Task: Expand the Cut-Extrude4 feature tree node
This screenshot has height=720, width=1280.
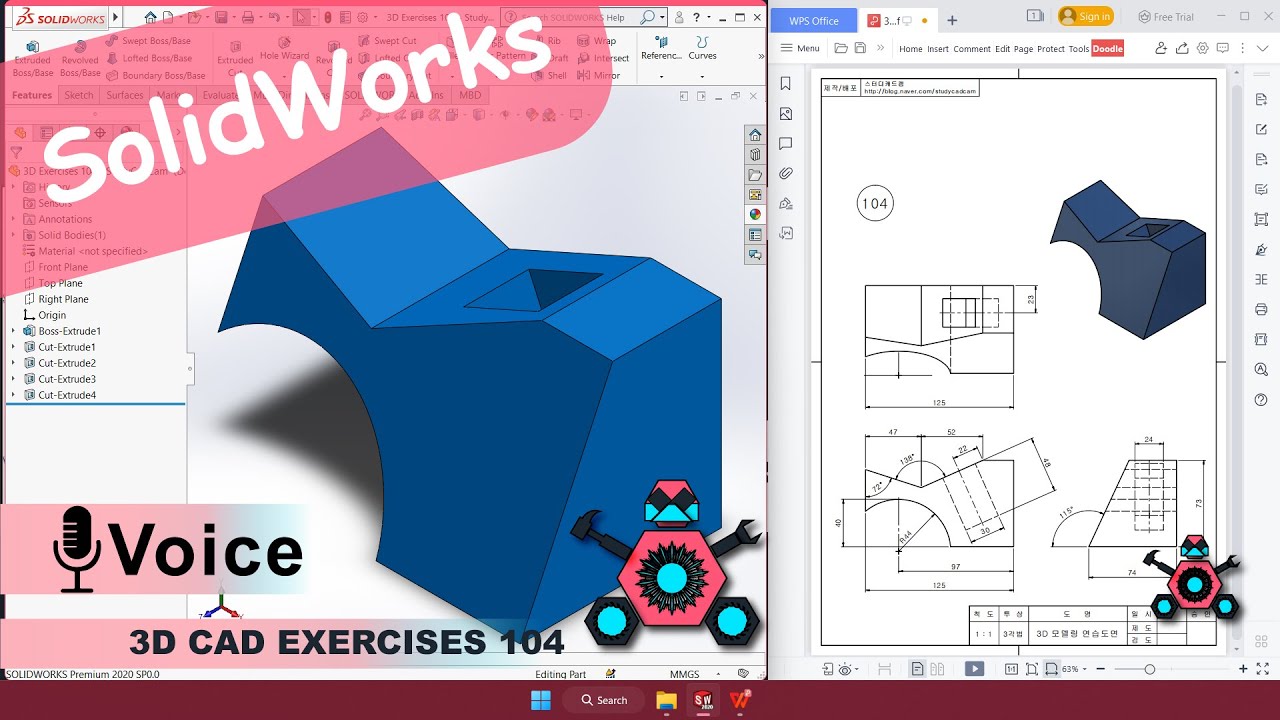Action: pyautogui.click(x=13, y=395)
